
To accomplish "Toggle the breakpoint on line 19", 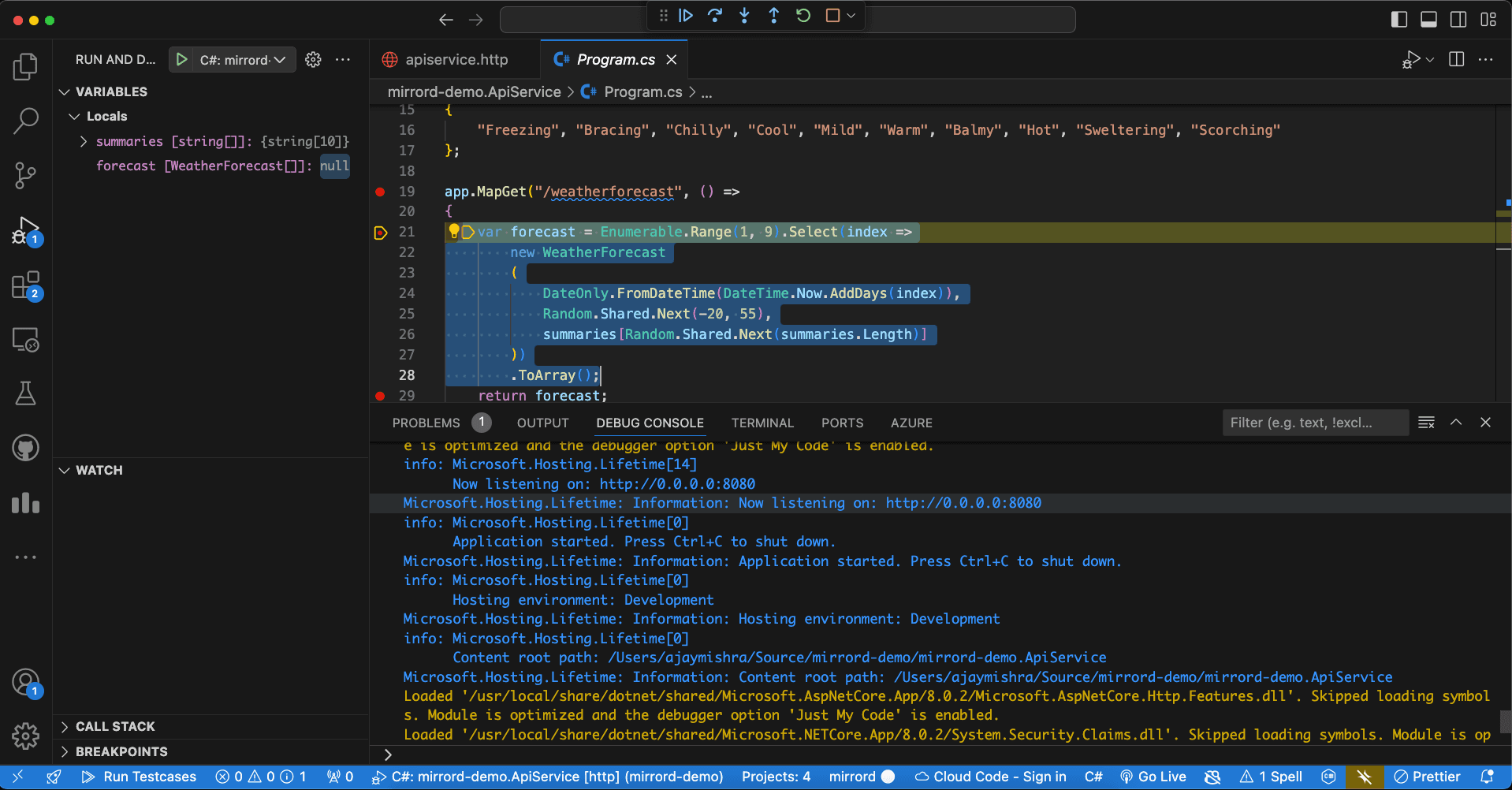I will click(x=380, y=192).
